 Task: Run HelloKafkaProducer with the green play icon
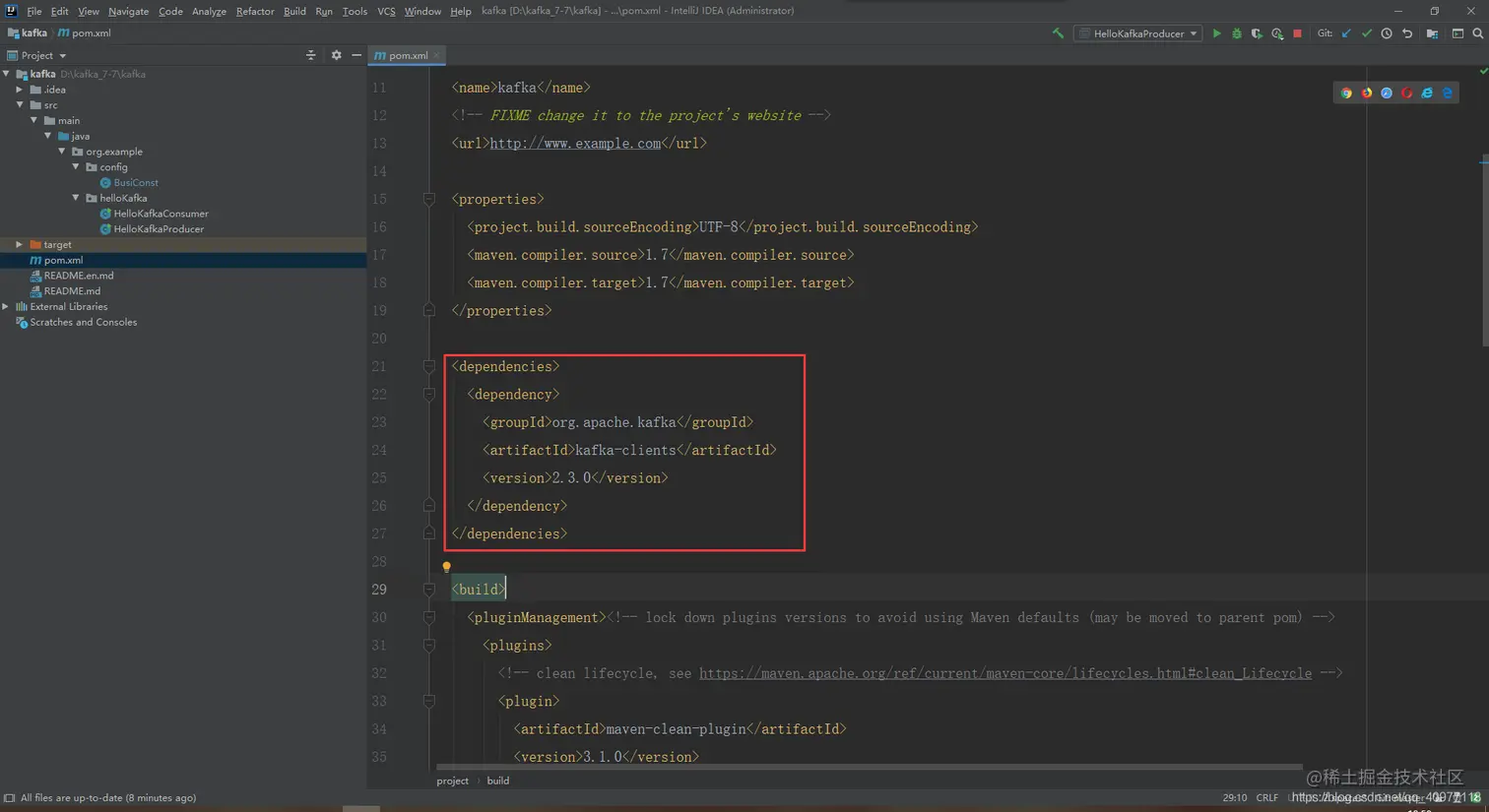tap(1216, 33)
